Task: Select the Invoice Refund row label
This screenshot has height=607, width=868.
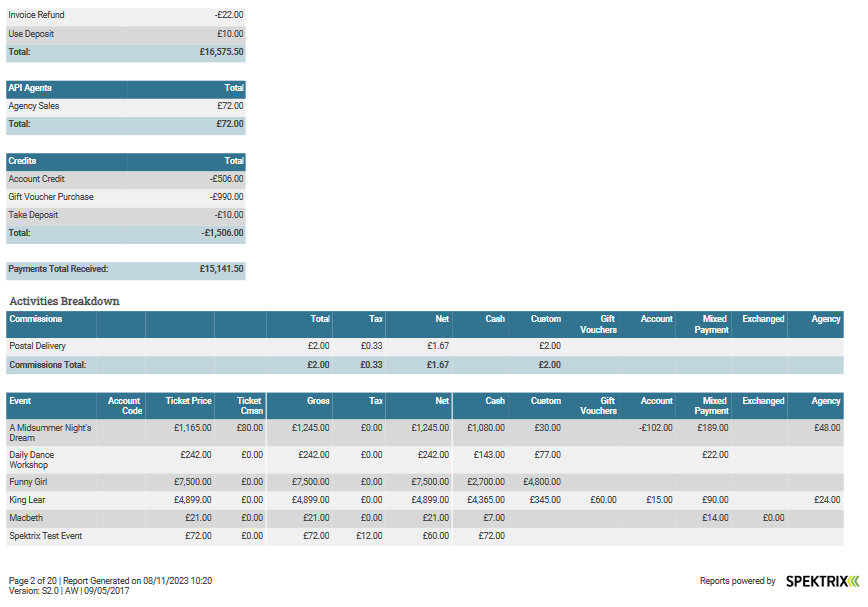Action: tap(36, 15)
